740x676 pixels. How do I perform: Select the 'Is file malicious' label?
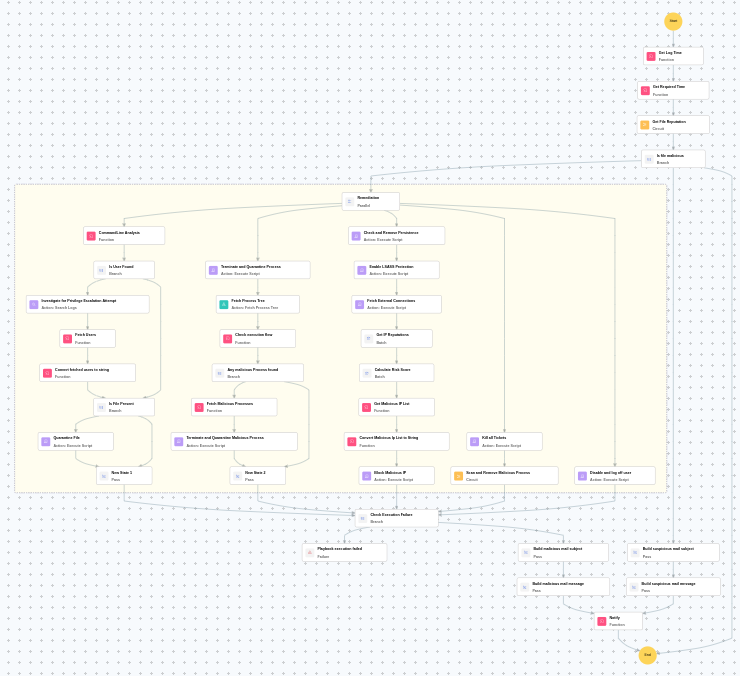(x=670, y=156)
